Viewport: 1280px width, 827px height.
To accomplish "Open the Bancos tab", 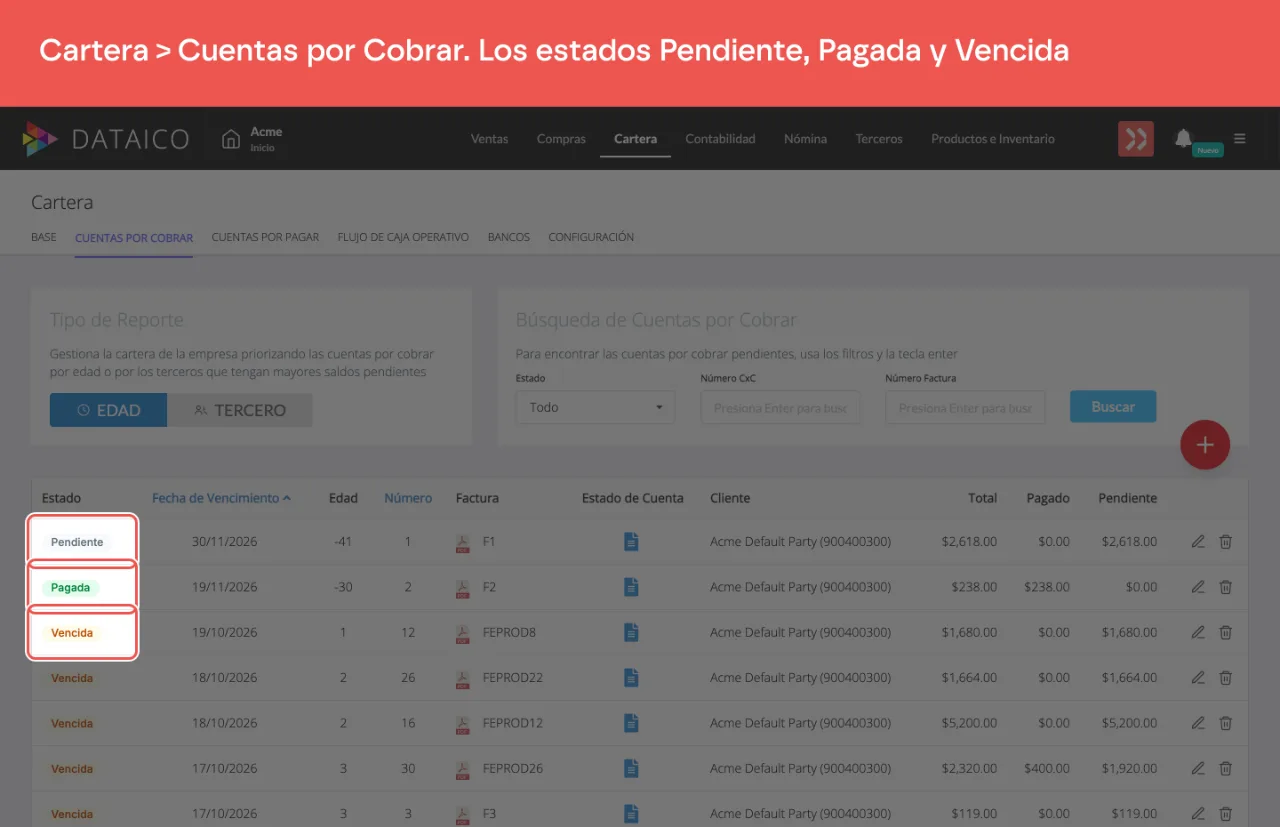I will click(x=509, y=238).
